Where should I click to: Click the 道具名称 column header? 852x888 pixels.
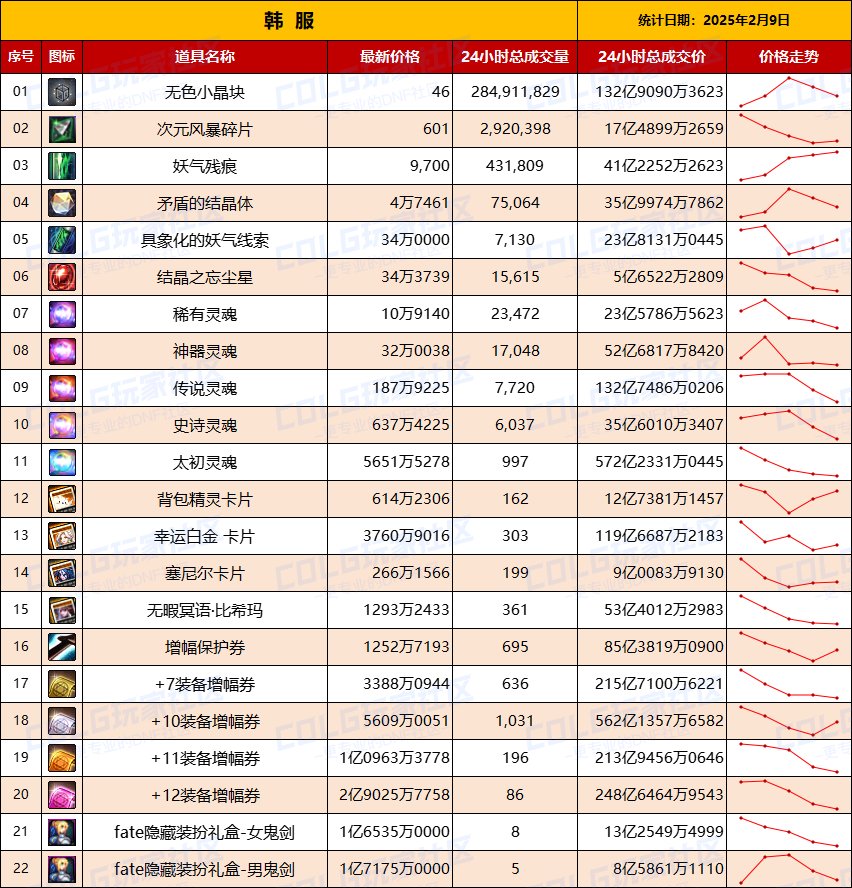click(x=205, y=57)
